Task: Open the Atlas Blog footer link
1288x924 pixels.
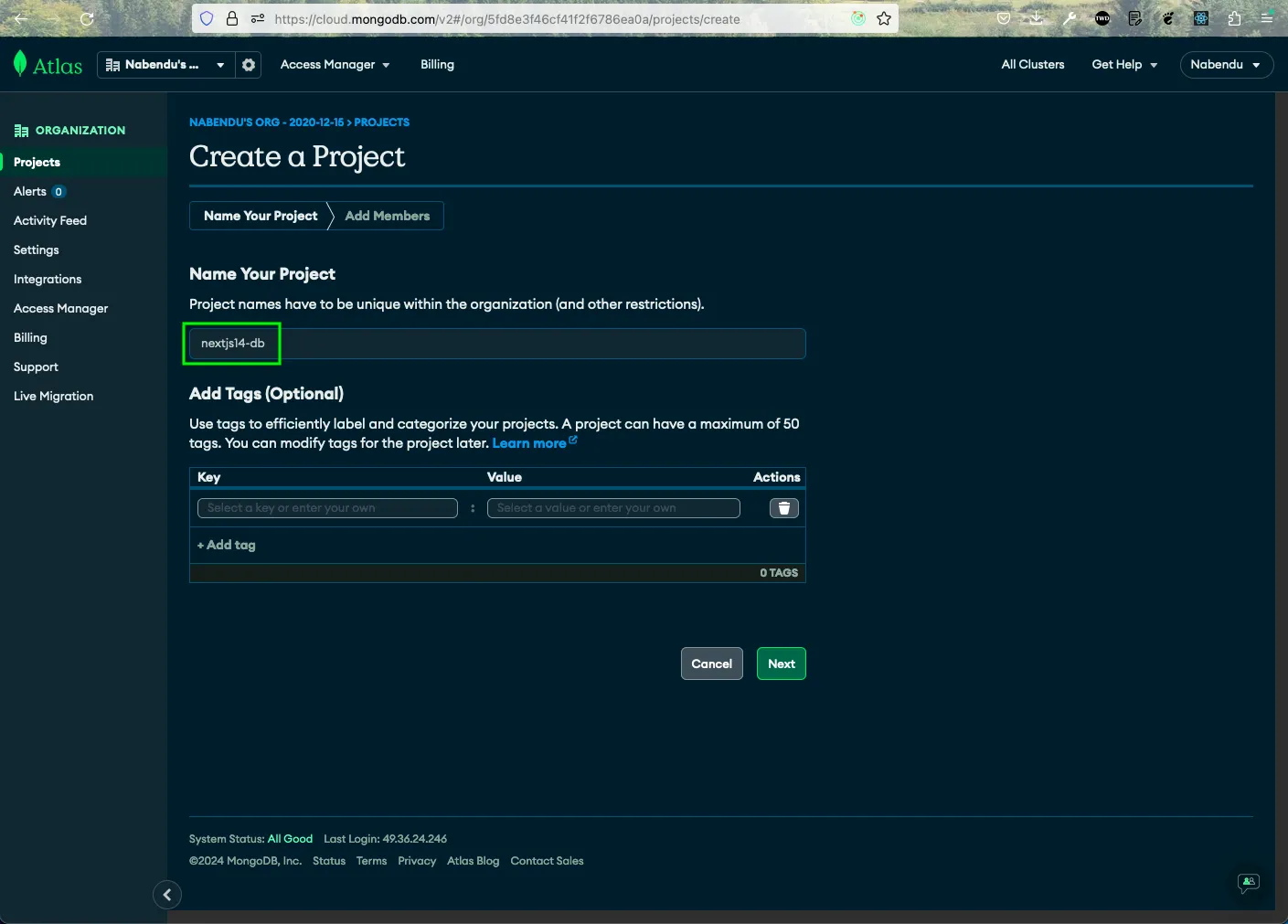Action: pyautogui.click(x=474, y=861)
